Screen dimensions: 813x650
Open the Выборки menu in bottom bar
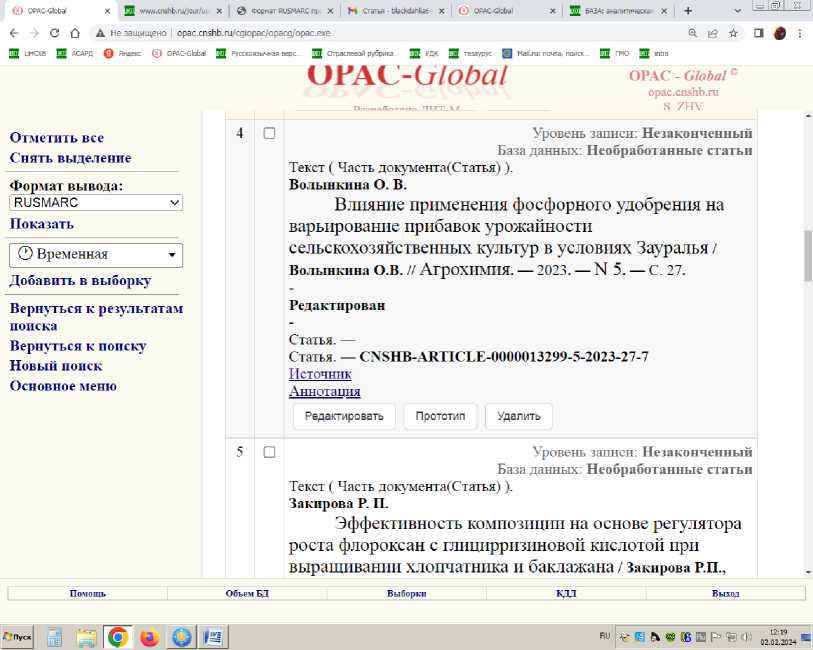406,593
